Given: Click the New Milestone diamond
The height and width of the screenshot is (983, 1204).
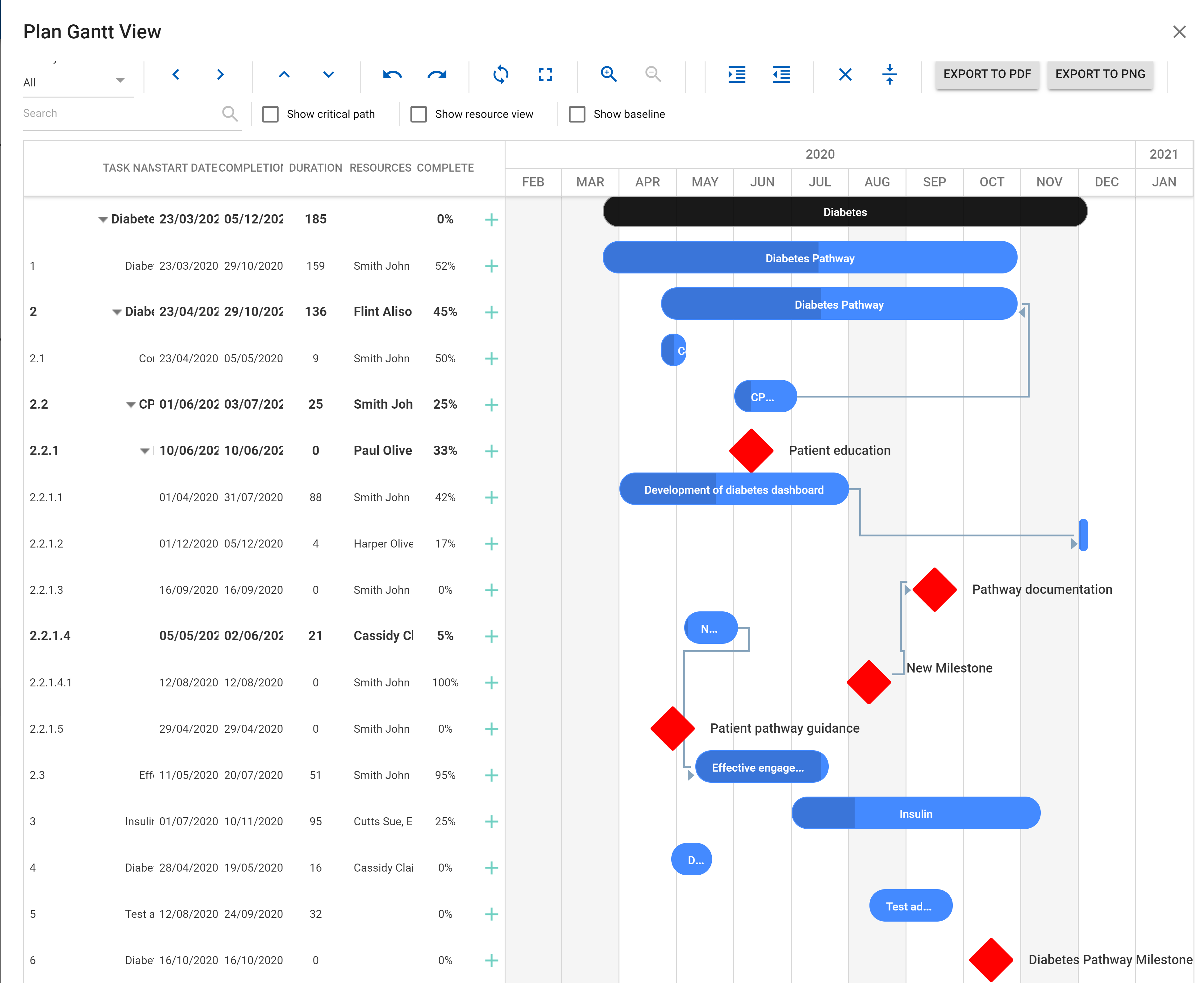Looking at the screenshot, I should tap(869, 683).
